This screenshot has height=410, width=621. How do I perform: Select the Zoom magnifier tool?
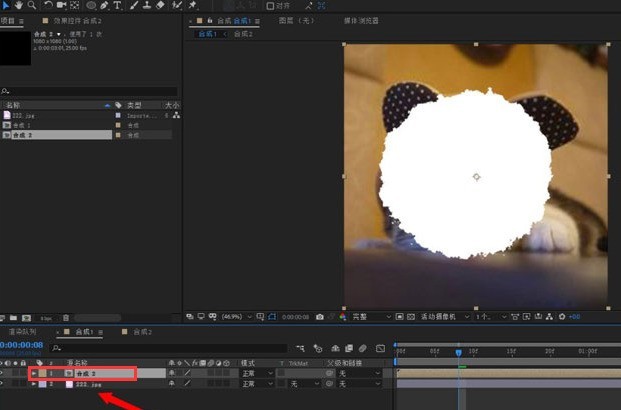coord(32,5)
